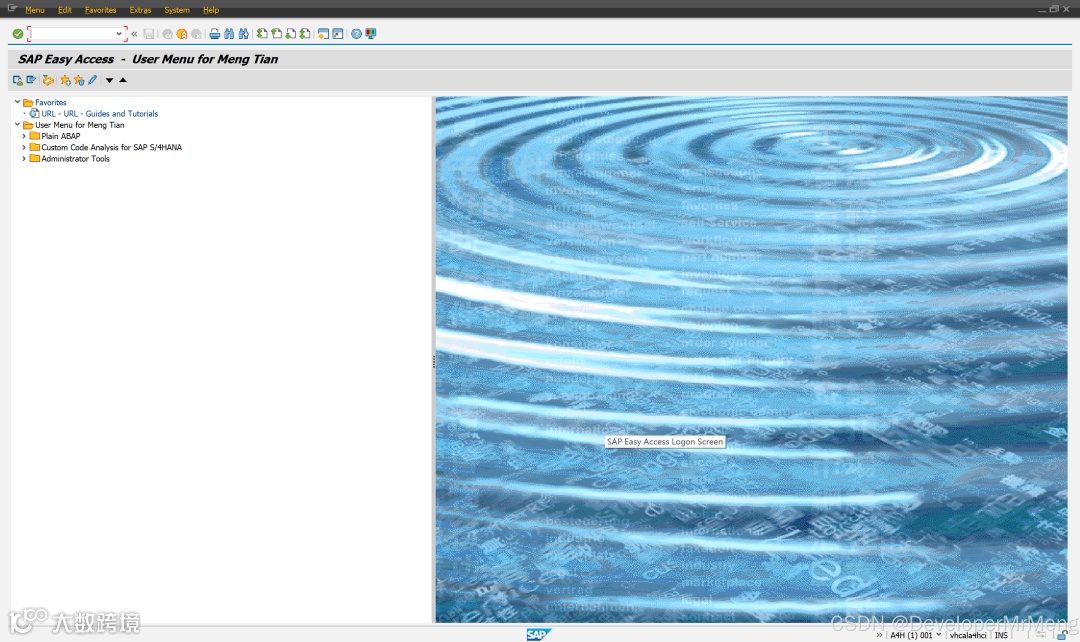Open the Help menu
Viewport: 1080px width, 642px height.
(211, 10)
